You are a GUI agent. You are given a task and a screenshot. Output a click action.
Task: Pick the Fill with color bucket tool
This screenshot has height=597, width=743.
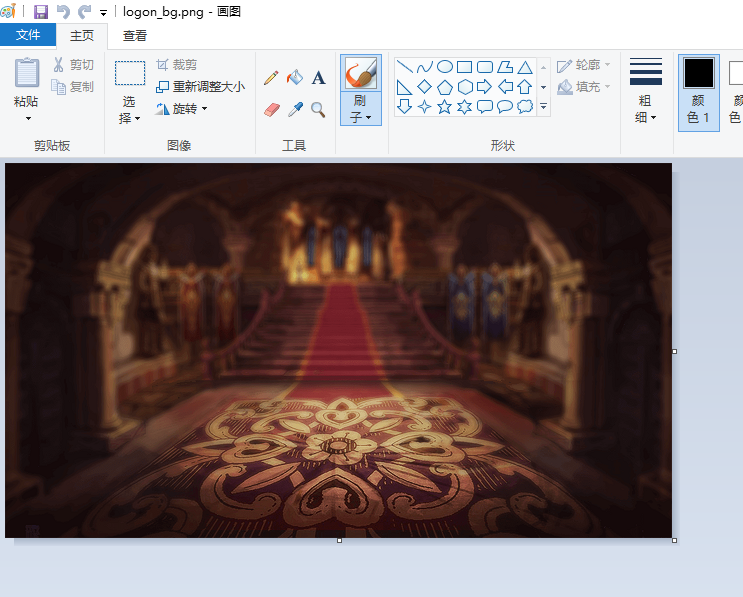point(294,78)
